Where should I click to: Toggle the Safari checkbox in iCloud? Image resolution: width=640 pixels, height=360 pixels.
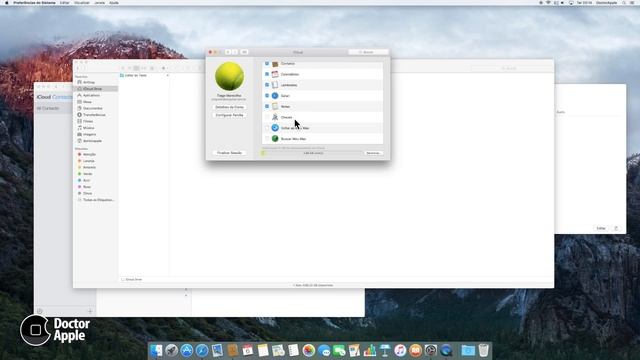click(267, 96)
